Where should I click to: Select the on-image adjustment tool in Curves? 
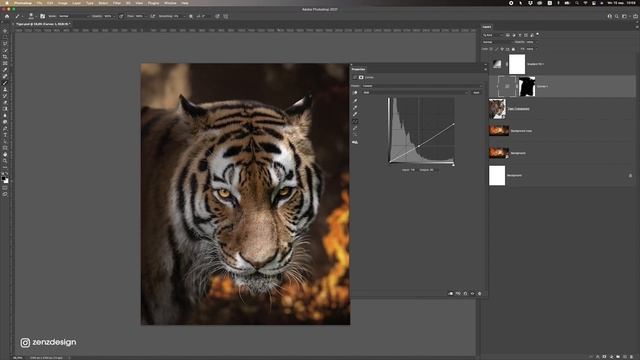click(355, 93)
